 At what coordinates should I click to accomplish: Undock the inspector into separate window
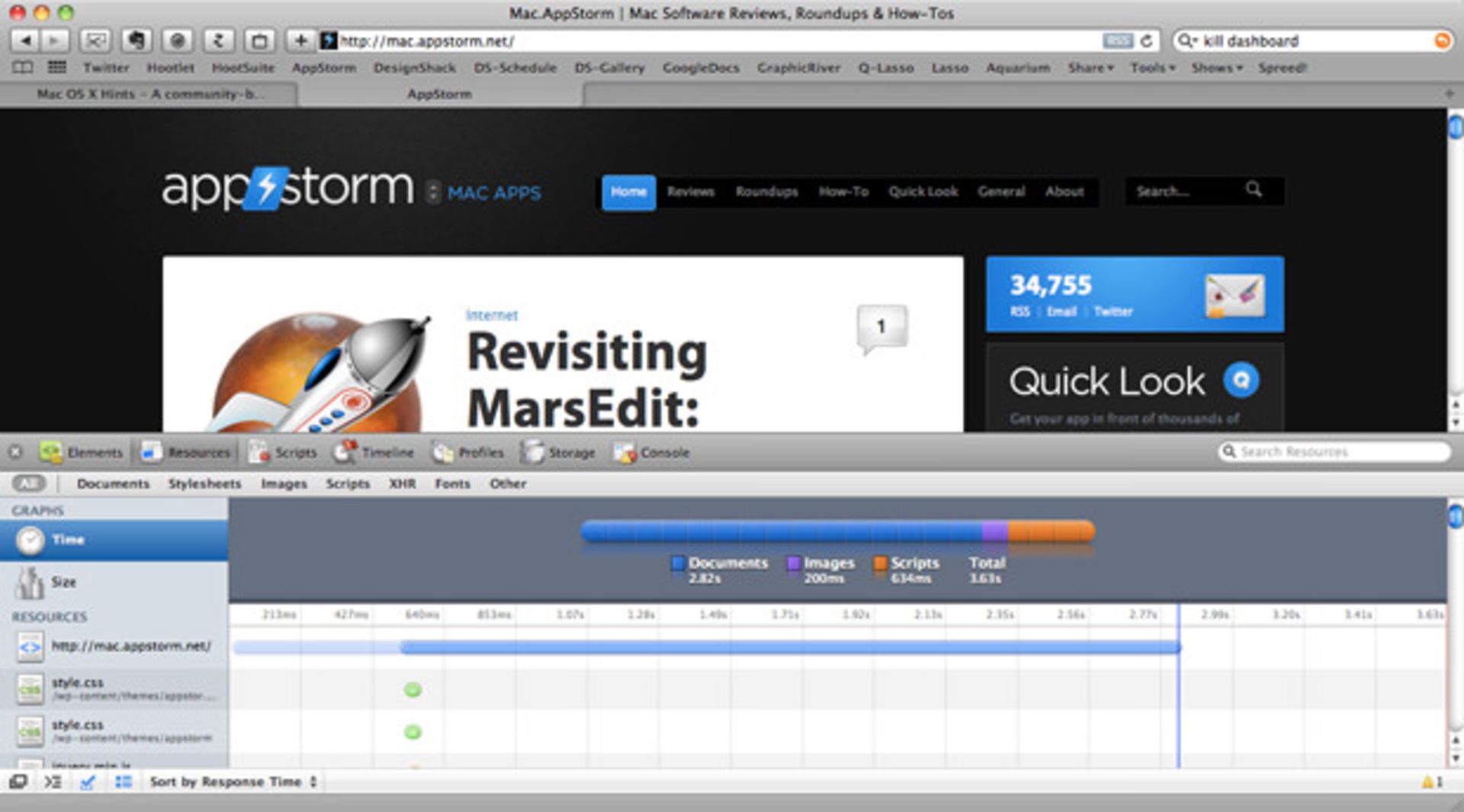[18, 782]
